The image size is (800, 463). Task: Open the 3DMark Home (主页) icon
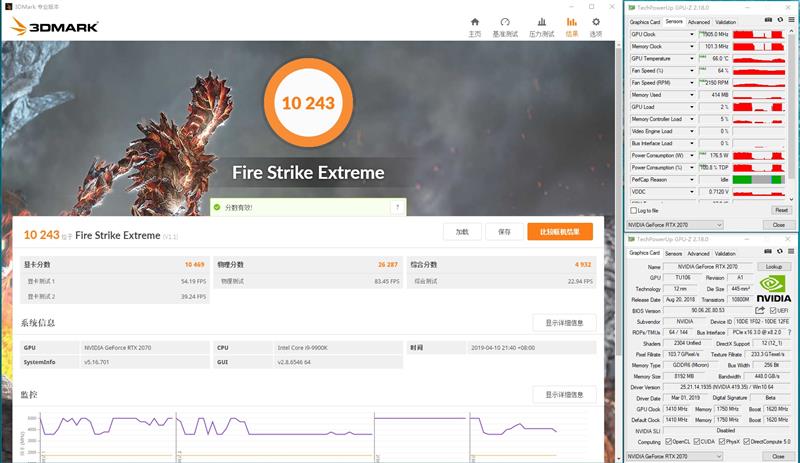pyautogui.click(x=475, y=23)
